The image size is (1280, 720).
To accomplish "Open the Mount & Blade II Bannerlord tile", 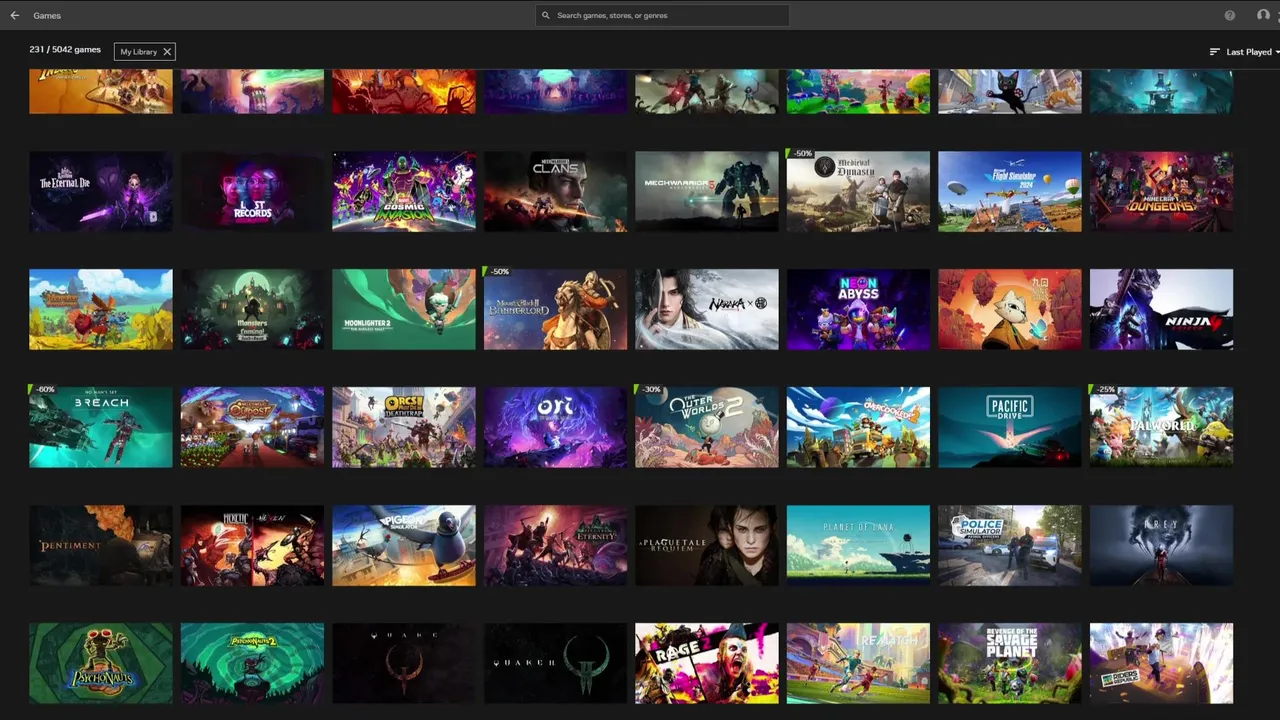I will tap(555, 309).
